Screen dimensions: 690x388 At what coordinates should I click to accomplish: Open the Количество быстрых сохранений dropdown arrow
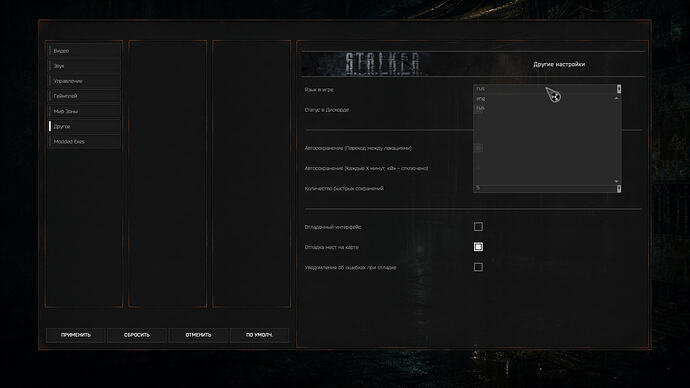[619, 188]
